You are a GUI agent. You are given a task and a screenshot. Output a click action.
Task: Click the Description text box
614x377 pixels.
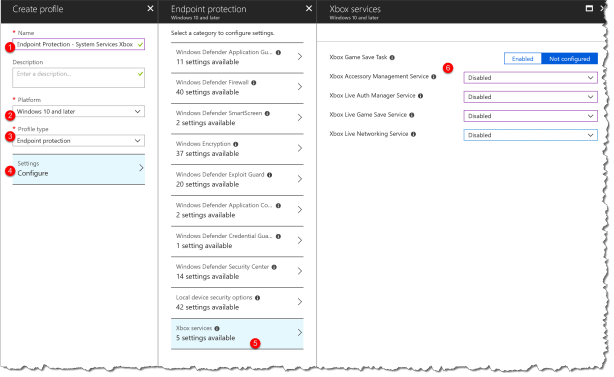tap(78, 78)
